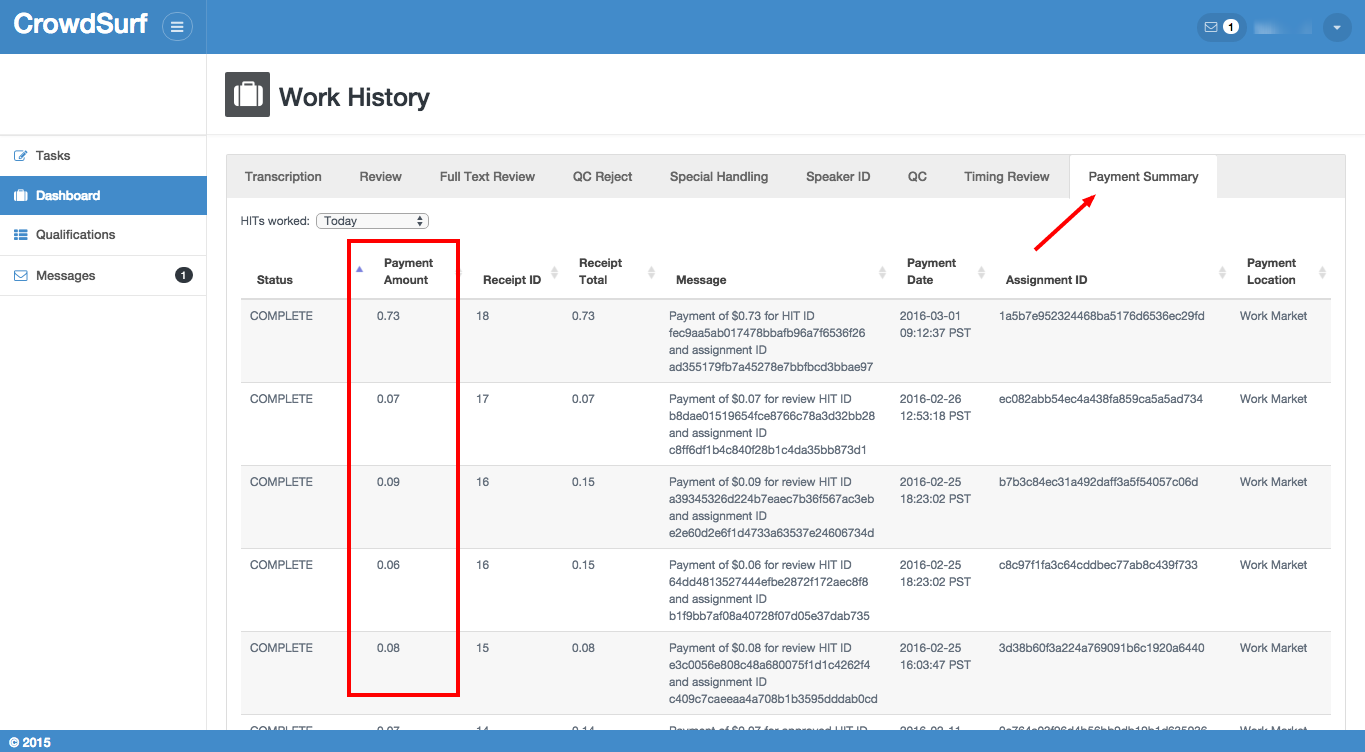This screenshot has width=1365, height=752.
Task: Open the Full Text Review tab
Action: (487, 177)
